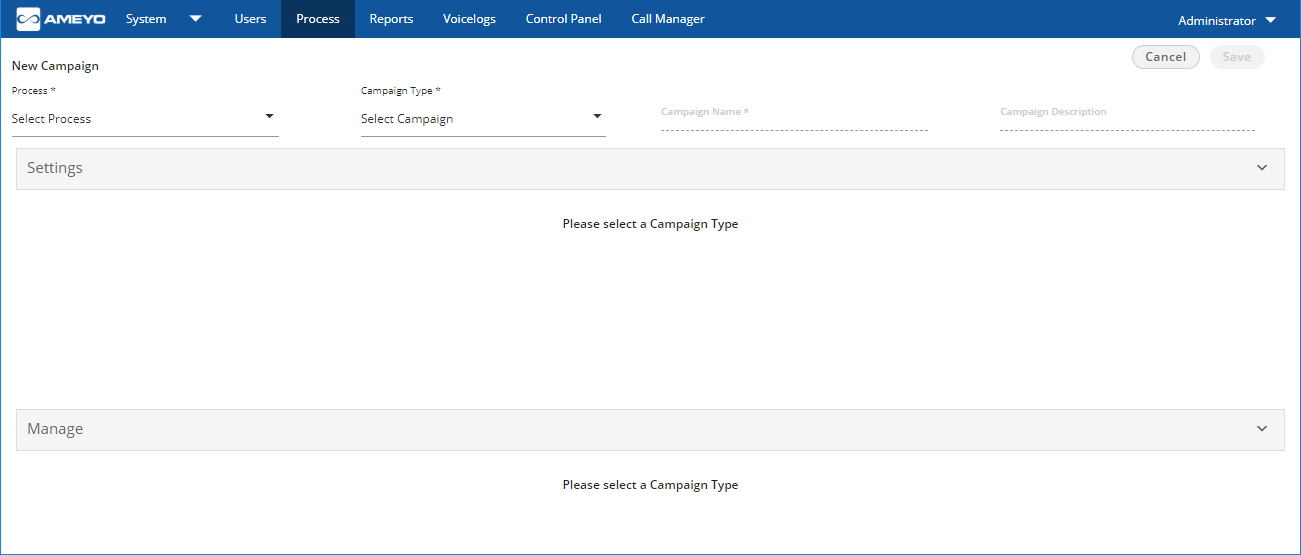Switch to the Voicelogs tab
Image resolution: width=1301 pixels, height=555 pixels.
pyautogui.click(x=469, y=19)
